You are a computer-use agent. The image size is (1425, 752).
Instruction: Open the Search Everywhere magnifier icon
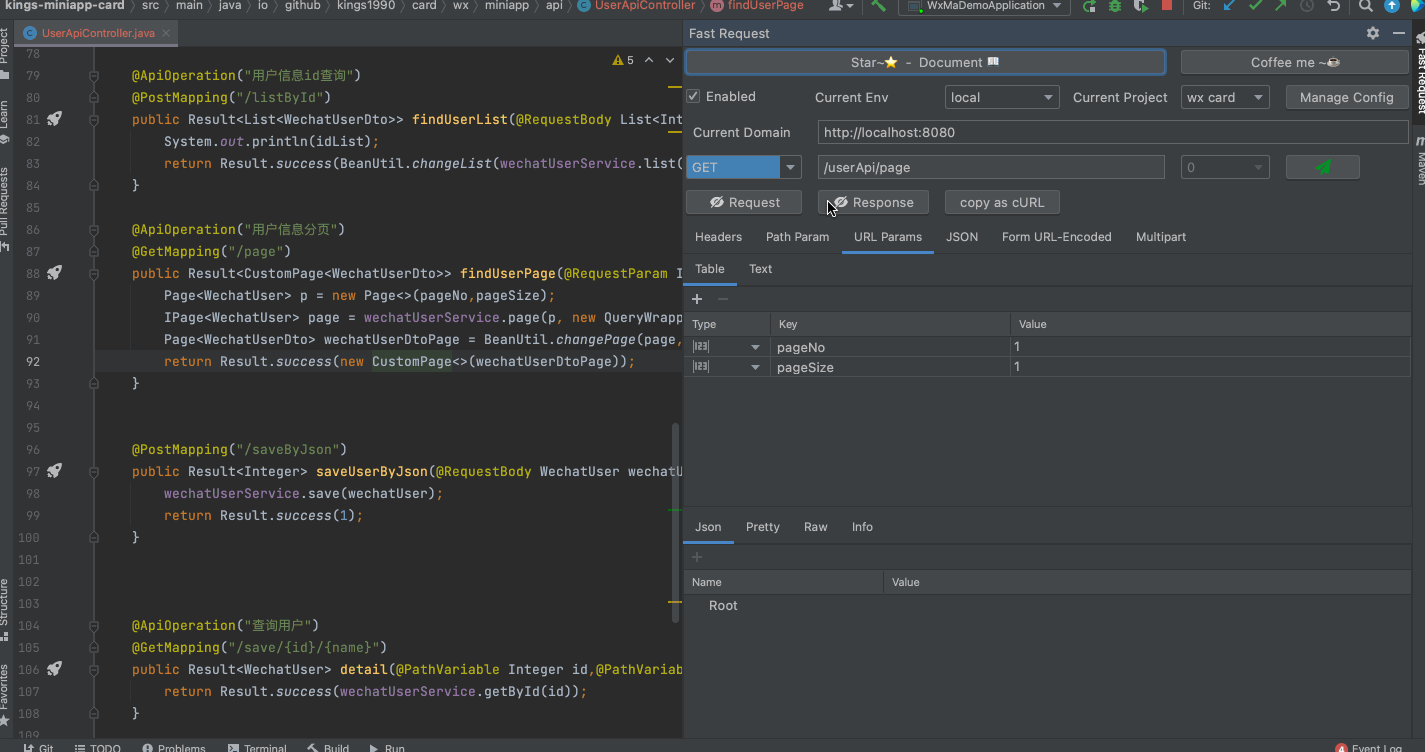pyautogui.click(x=1365, y=6)
